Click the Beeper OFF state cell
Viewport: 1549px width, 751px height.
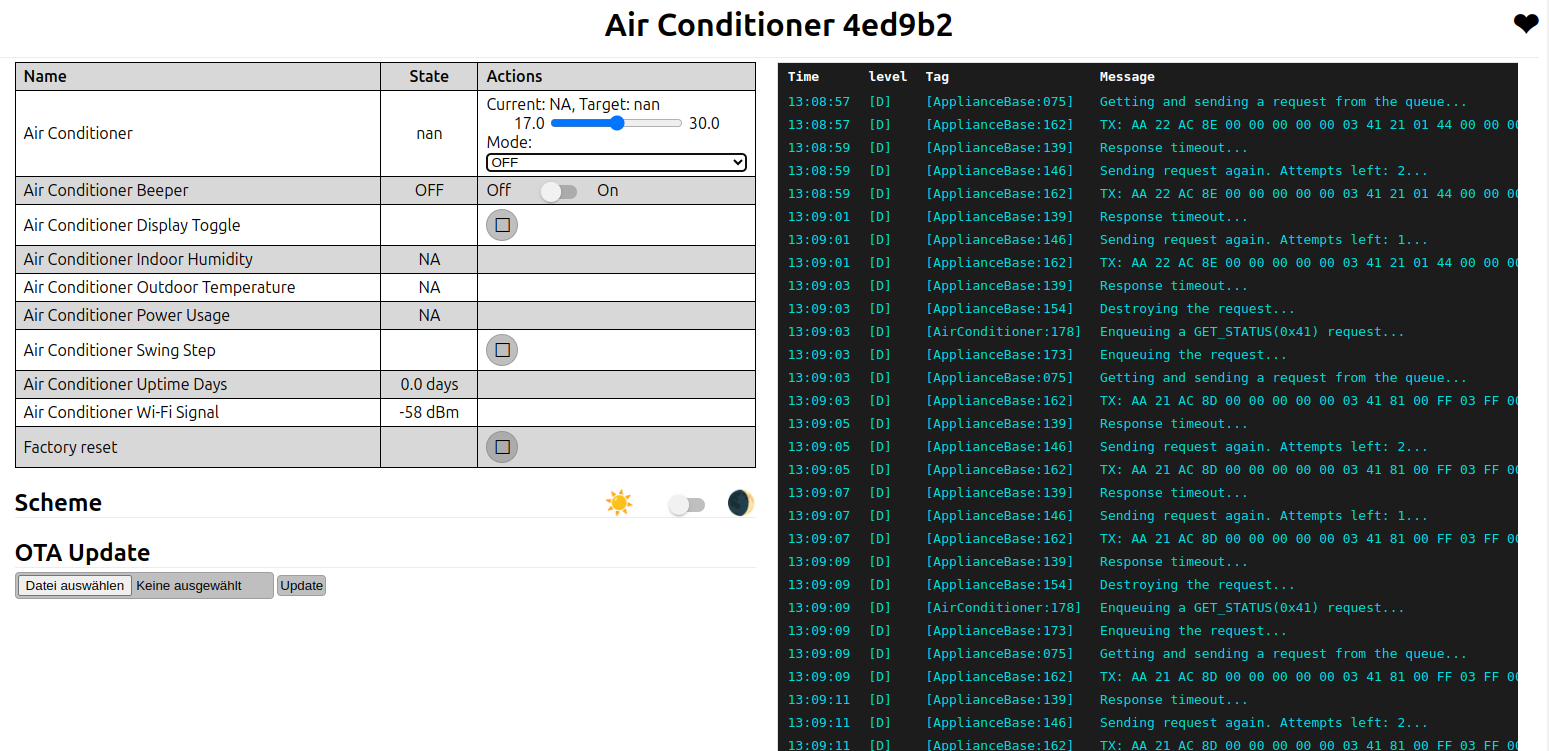[429, 190]
